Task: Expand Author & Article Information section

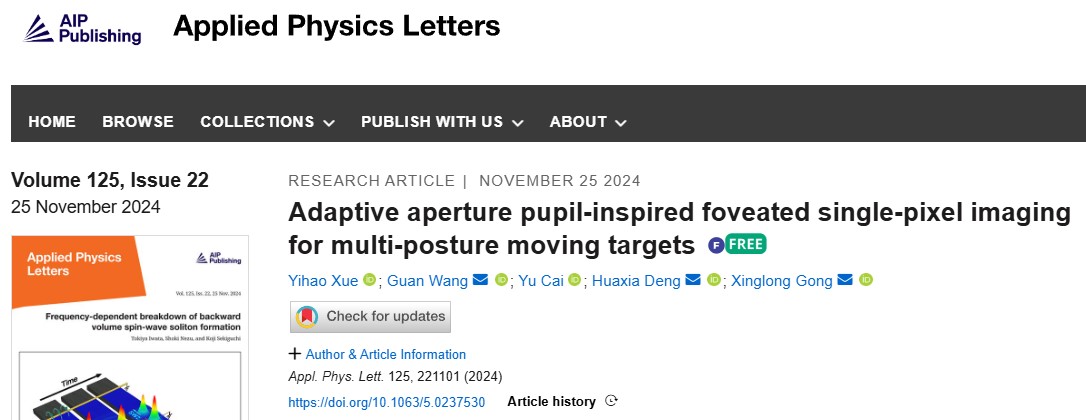Action: (x=377, y=354)
